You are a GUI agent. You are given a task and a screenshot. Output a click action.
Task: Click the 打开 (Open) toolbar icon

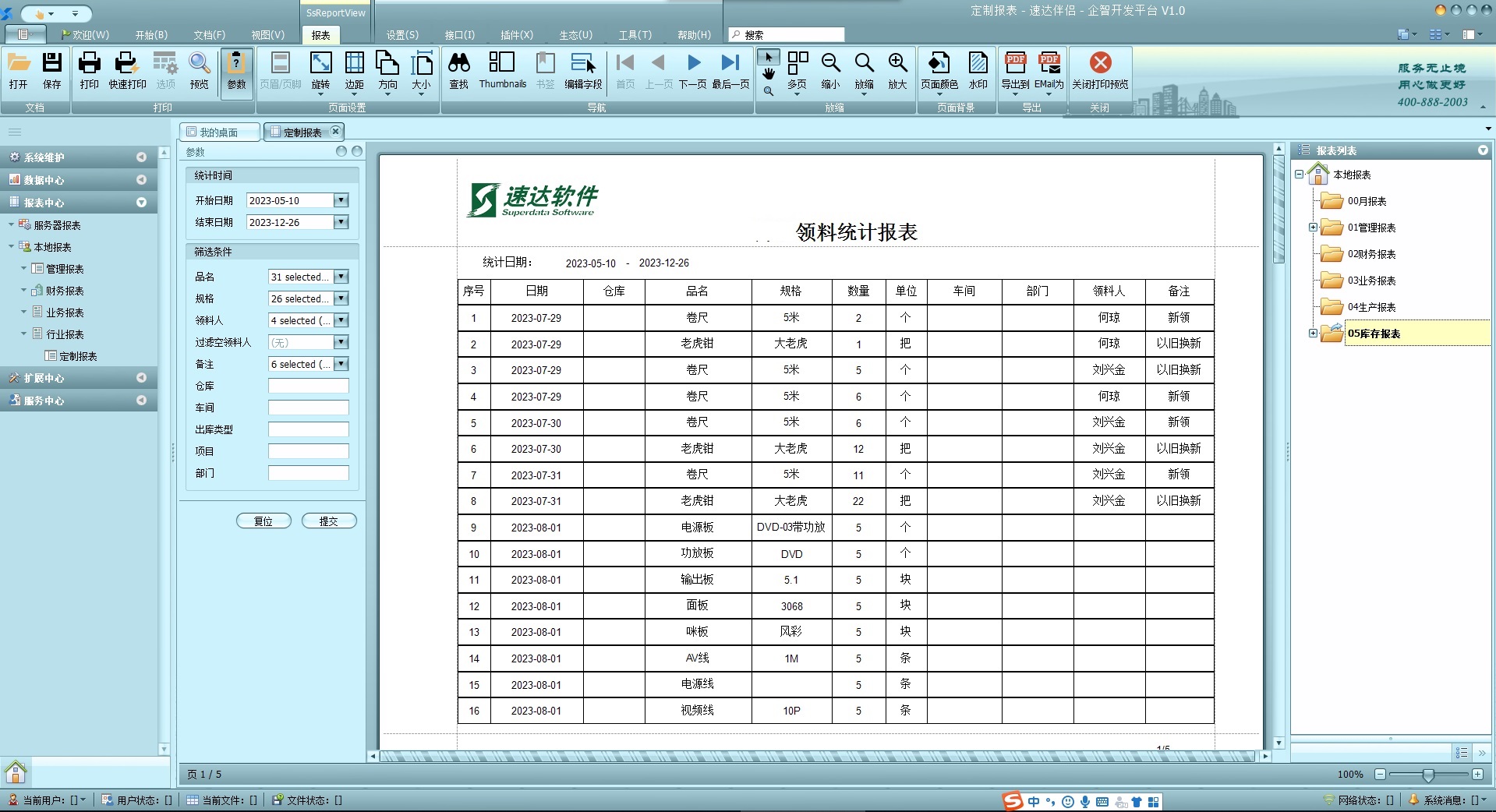point(19,70)
